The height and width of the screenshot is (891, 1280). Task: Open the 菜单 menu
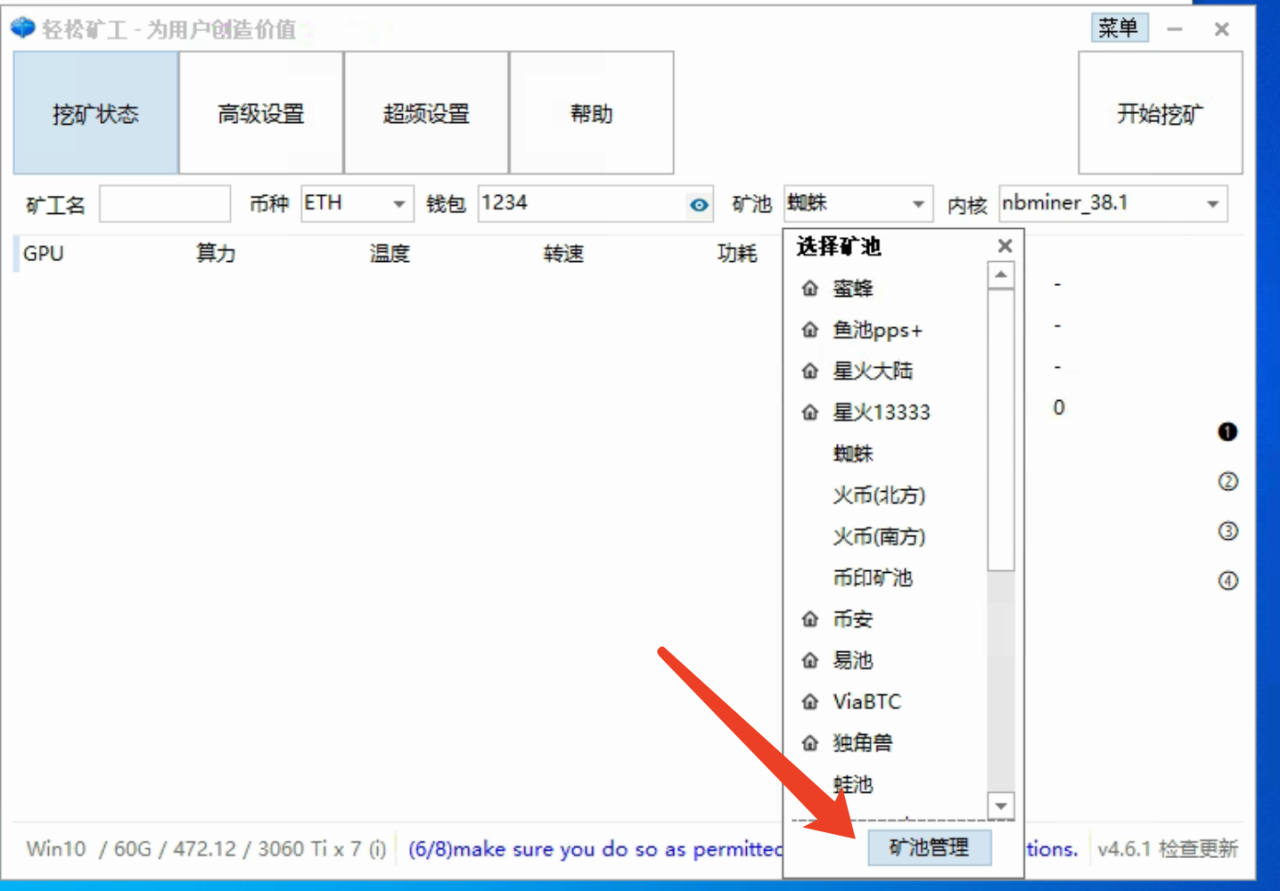[1119, 28]
